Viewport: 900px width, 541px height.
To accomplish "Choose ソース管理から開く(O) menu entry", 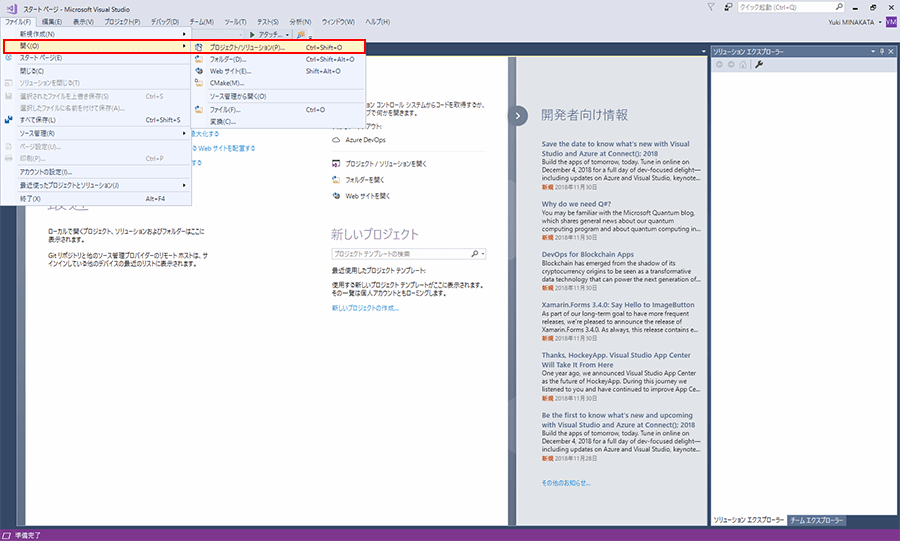I will pyautogui.click(x=278, y=96).
